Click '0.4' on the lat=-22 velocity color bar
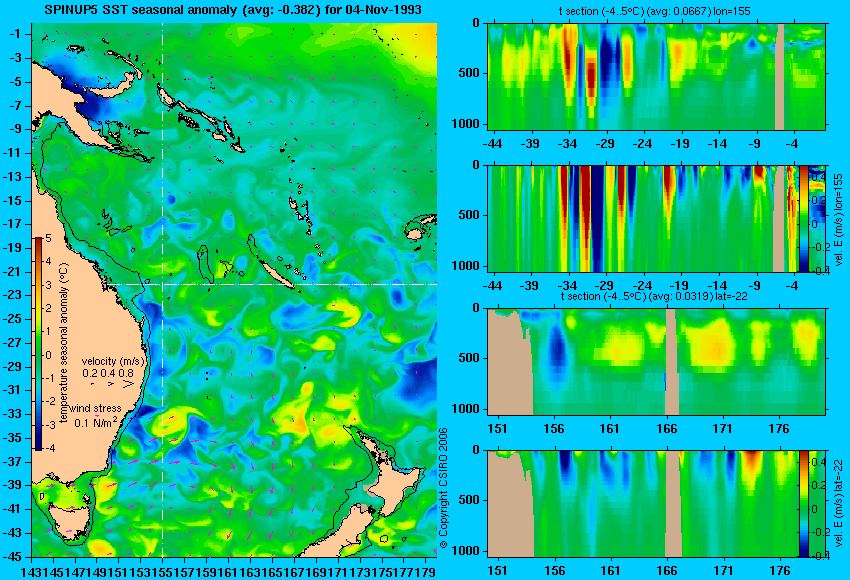Screen dimensions: 850x580 817,462
